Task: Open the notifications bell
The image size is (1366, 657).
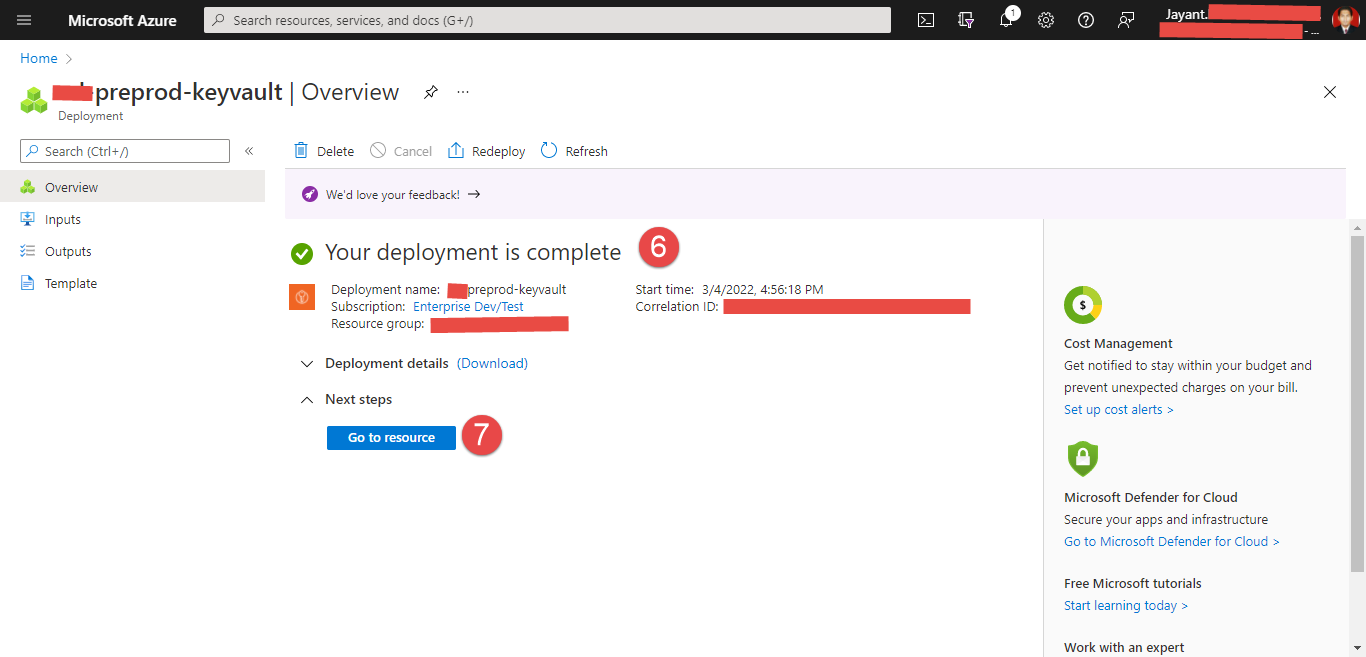Action: coord(1007,19)
